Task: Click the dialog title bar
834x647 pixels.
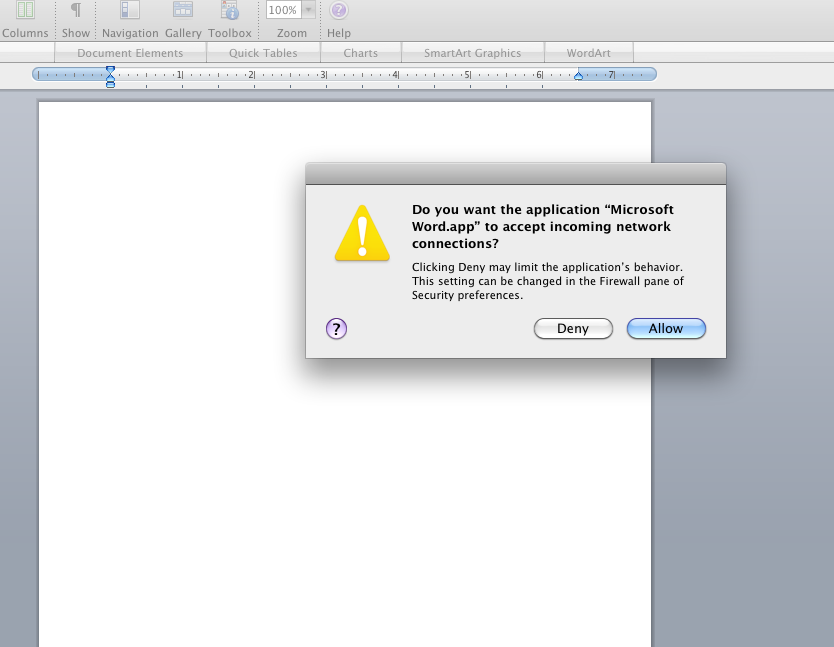Action: (x=515, y=174)
